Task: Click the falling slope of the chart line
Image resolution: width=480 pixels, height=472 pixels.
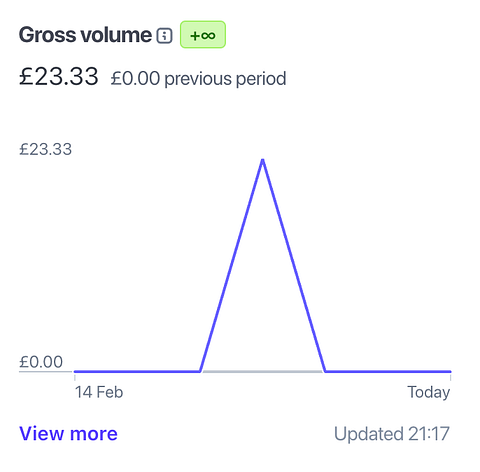Action: (x=294, y=266)
